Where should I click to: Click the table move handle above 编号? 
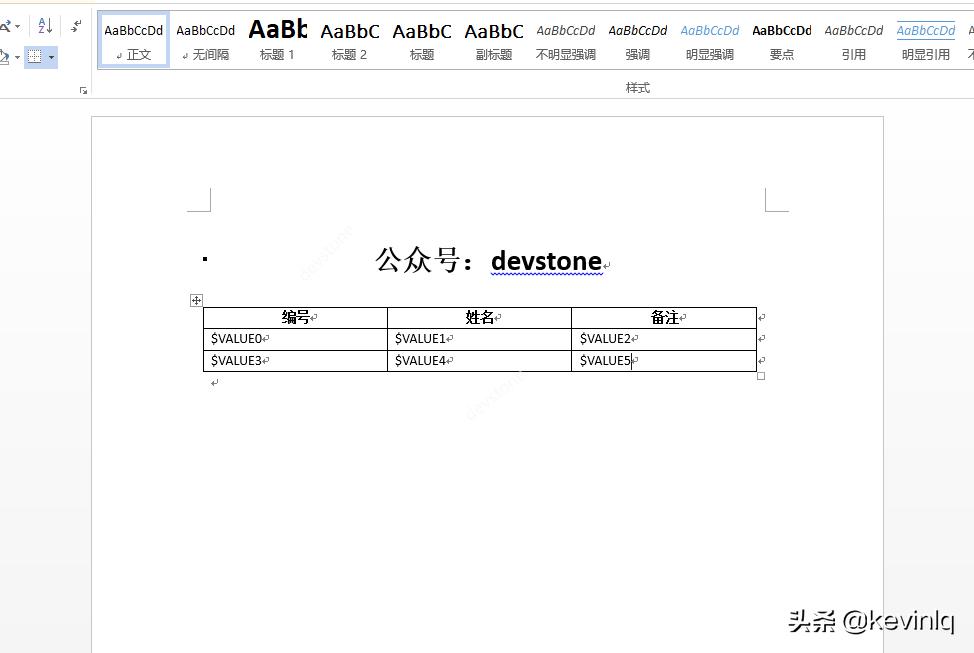pyautogui.click(x=196, y=300)
